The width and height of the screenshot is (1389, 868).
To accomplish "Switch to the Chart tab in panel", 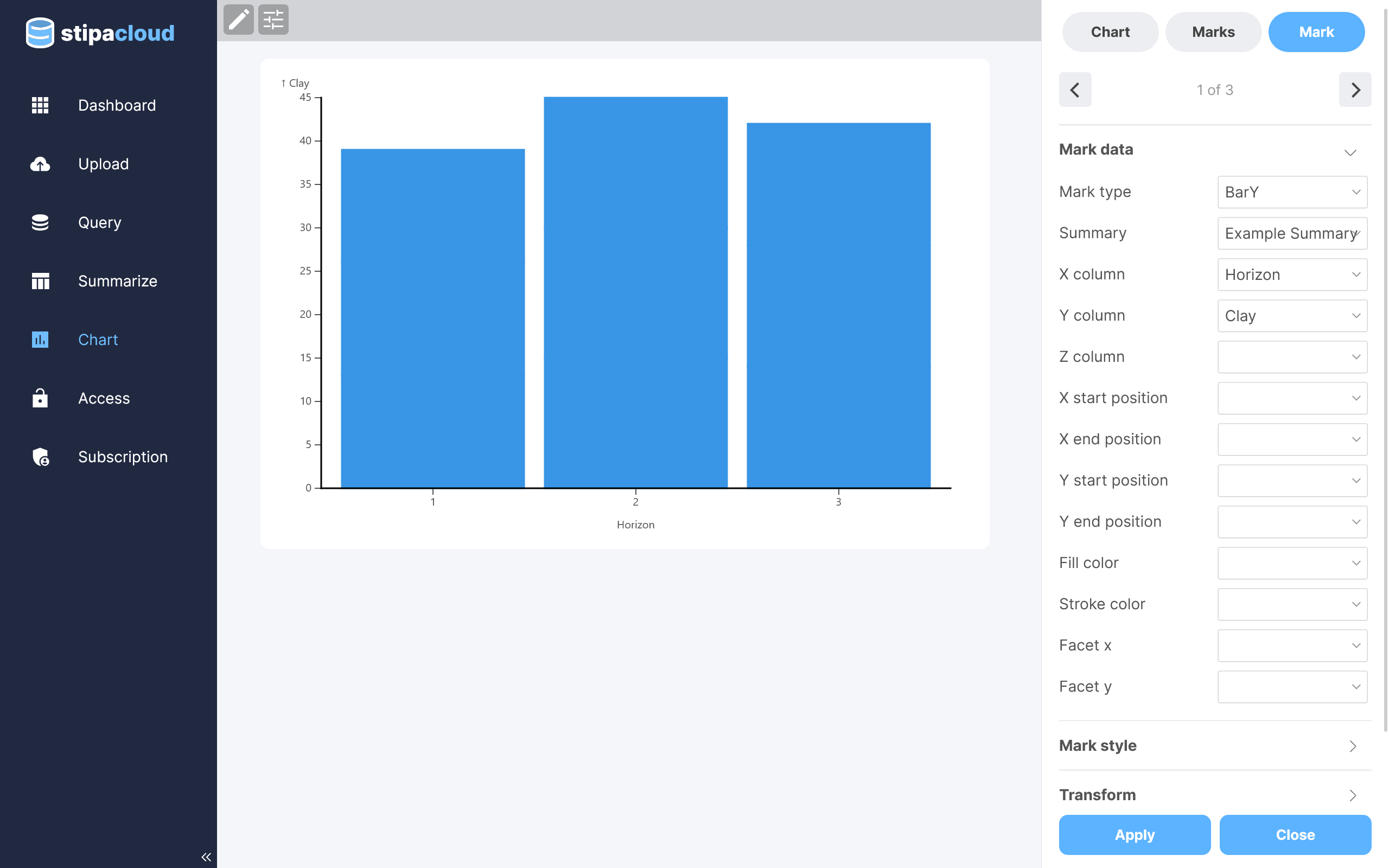I will click(x=1110, y=32).
